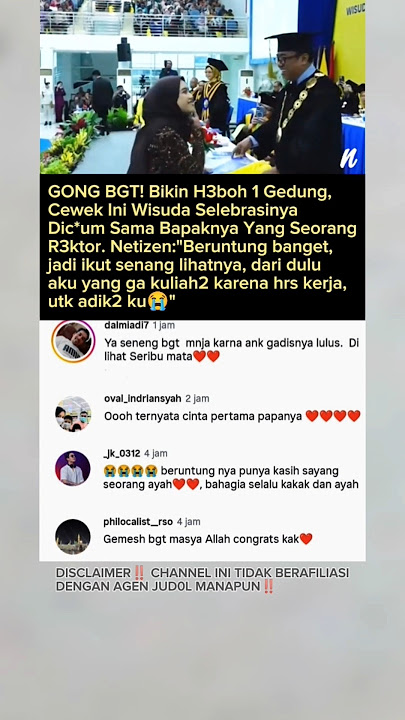Click the disclaimer text about JUD0L
The height and width of the screenshot is (720, 405).
point(202,579)
